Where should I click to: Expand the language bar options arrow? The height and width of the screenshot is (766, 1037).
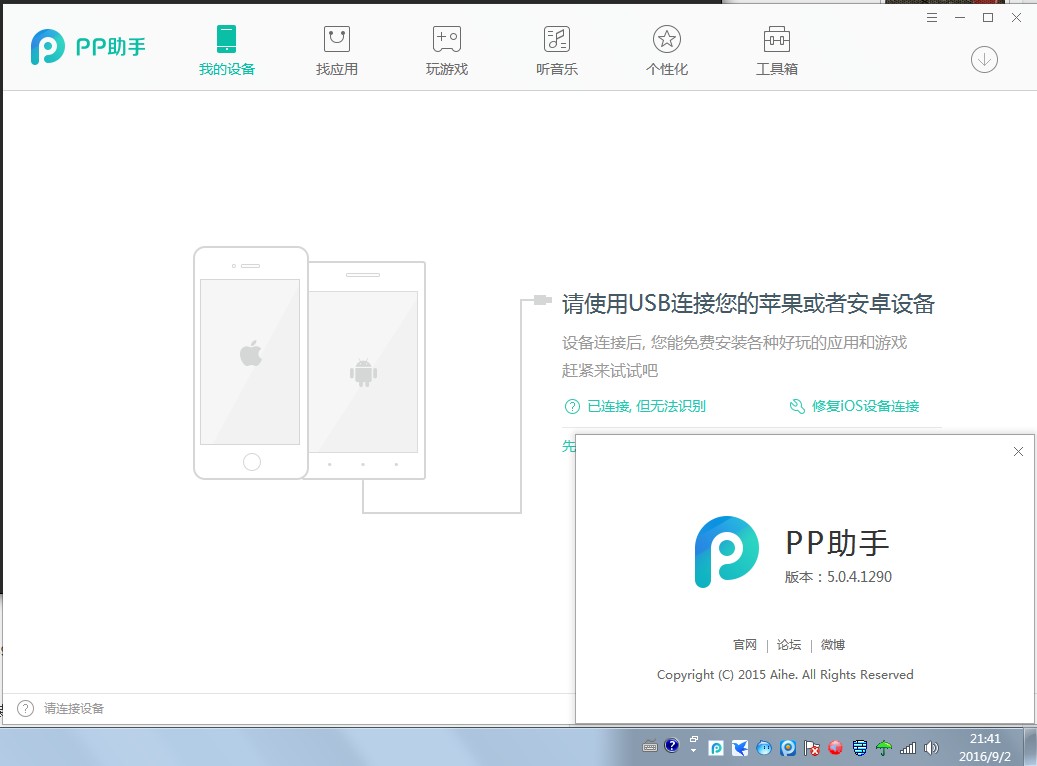[x=693, y=750]
